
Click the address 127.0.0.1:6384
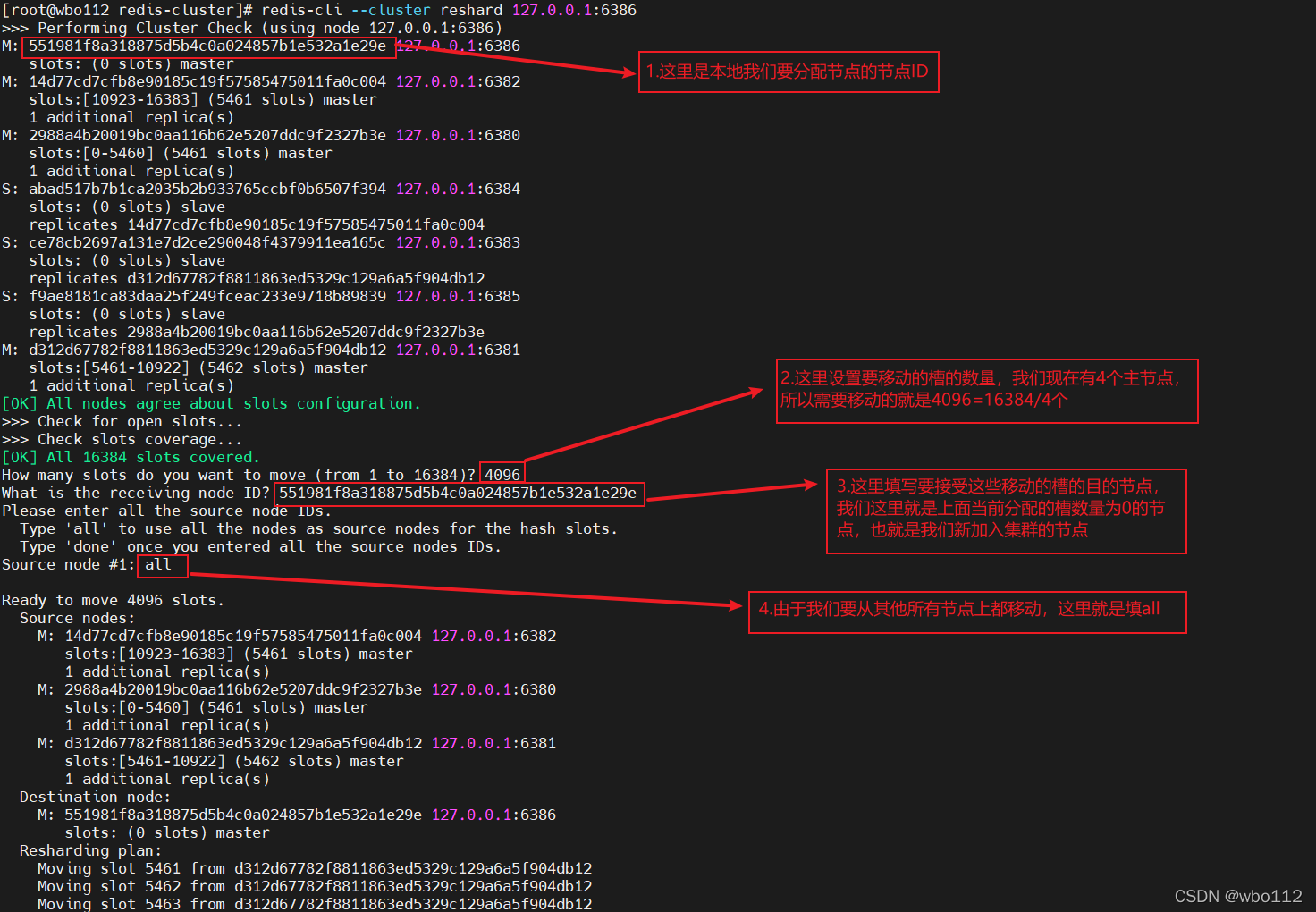(458, 189)
